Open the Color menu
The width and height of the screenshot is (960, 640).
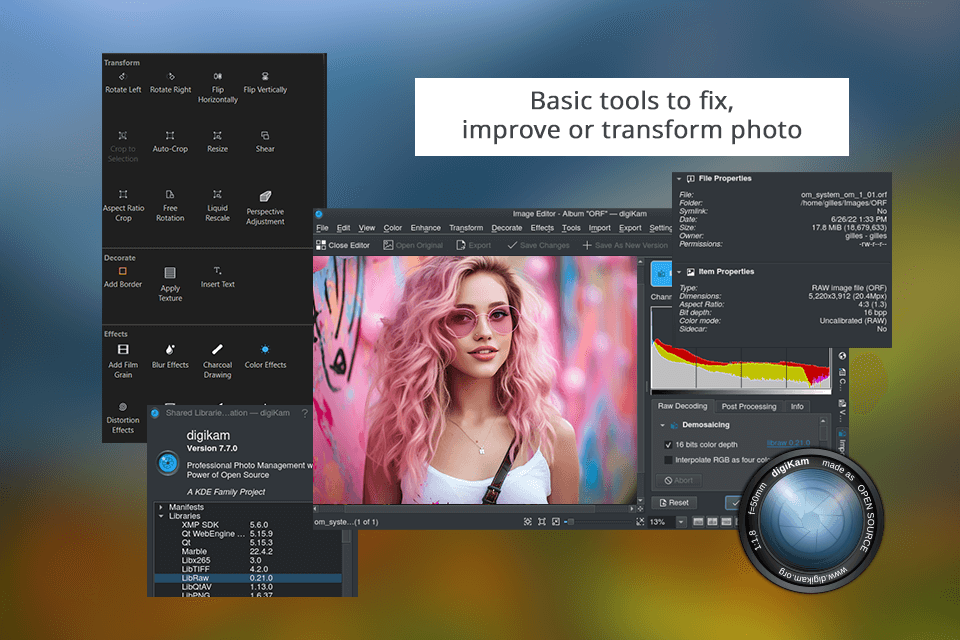[392, 228]
